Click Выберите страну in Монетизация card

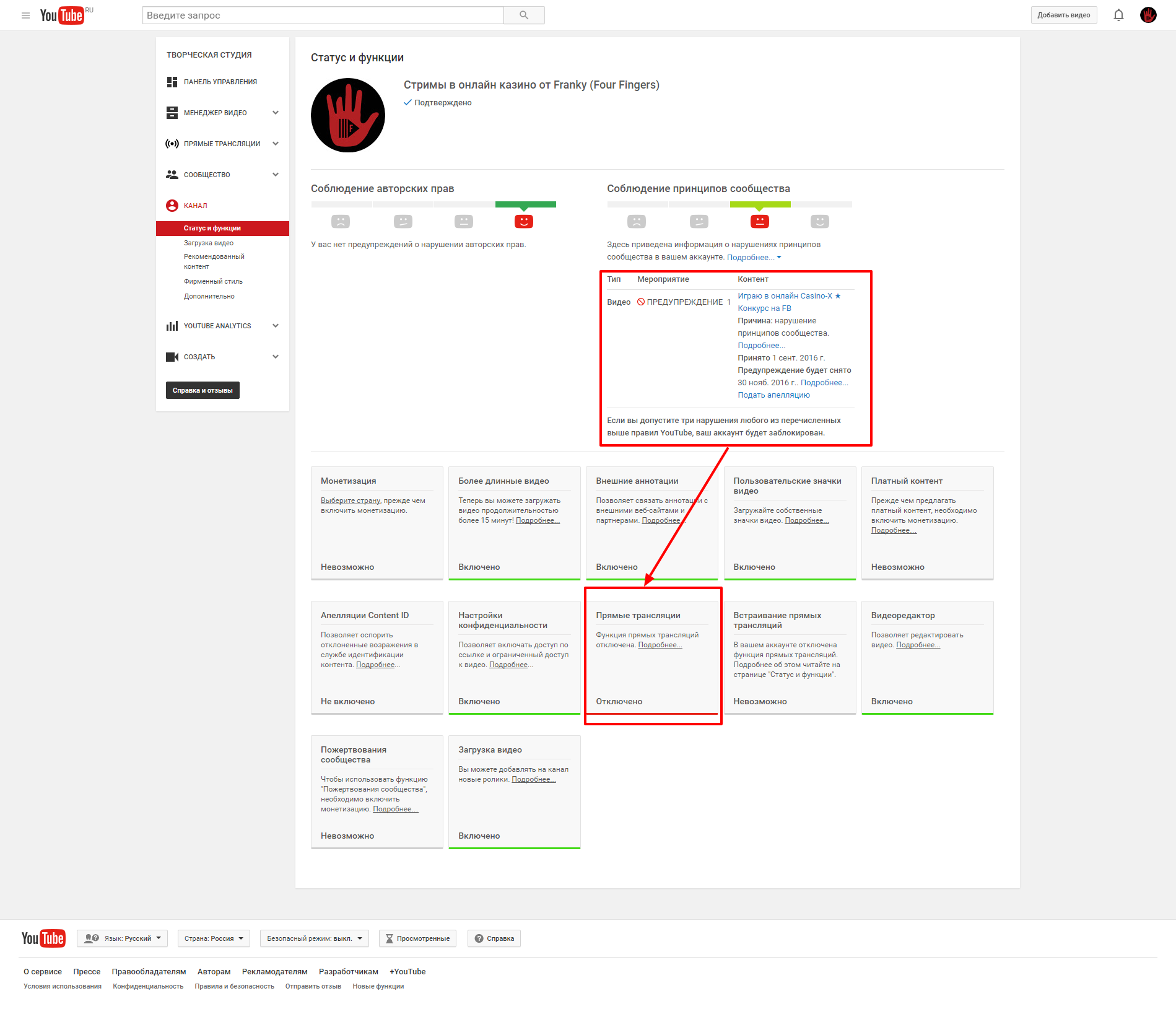(x=351, y=501)
